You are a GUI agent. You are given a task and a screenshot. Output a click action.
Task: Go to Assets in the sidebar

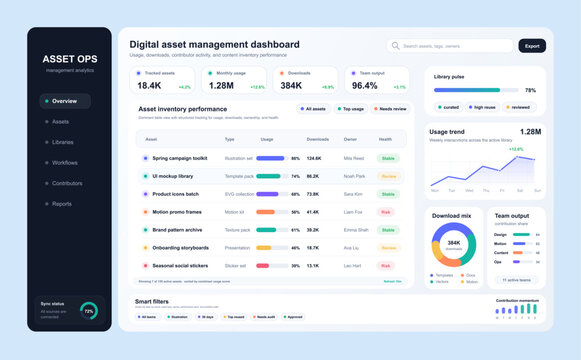pyautogui.click(x=60, y=121)
